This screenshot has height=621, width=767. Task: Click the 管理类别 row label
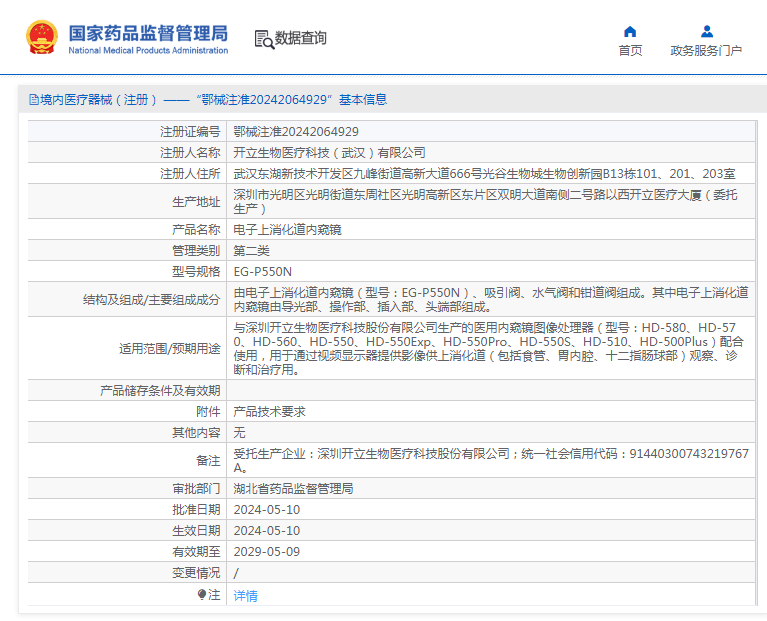coord(196,250)
